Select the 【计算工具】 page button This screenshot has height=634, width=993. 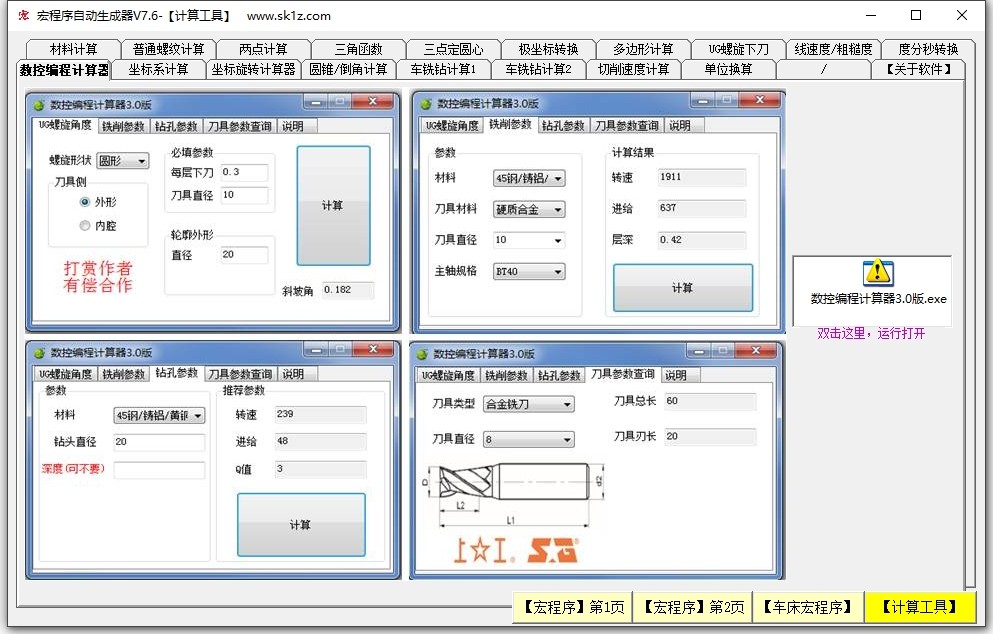[x=920, y=607]
